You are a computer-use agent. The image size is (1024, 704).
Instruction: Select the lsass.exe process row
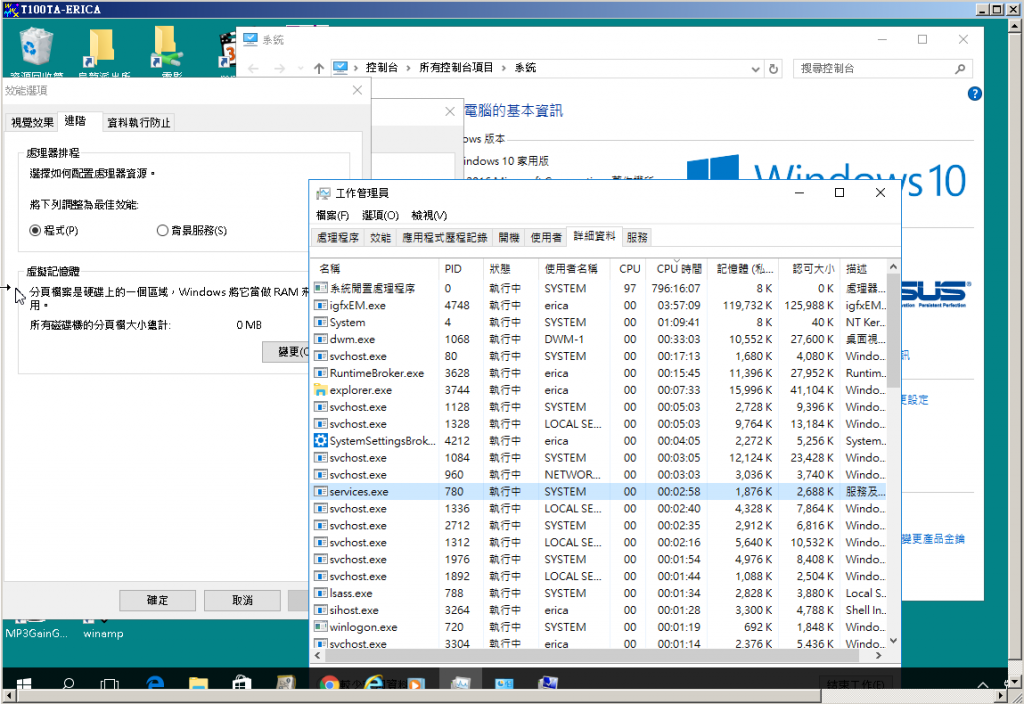click(599, 593)
